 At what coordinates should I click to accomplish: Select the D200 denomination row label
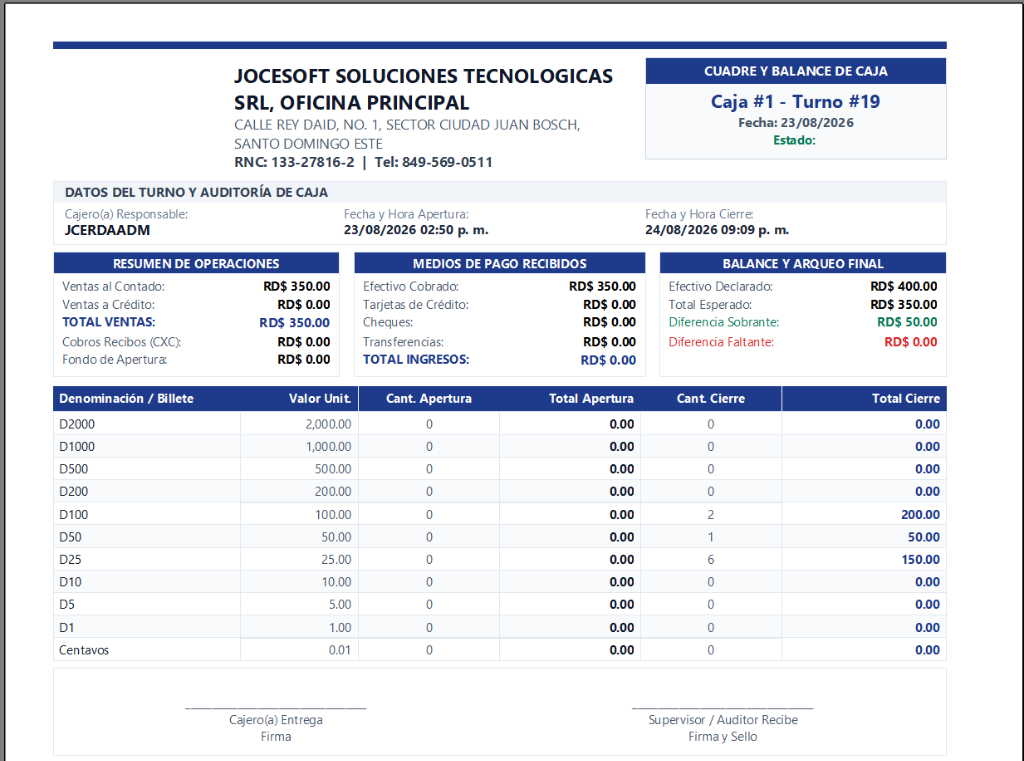coord(74,491)
